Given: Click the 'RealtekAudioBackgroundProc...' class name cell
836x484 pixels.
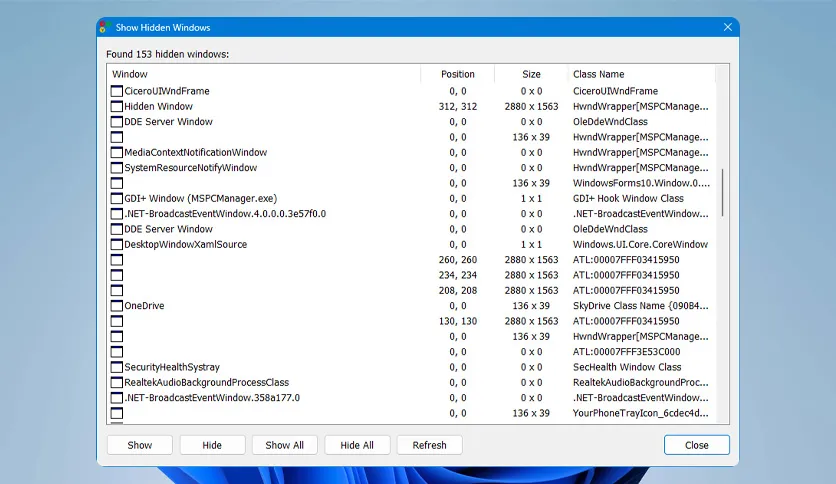Looking at the screenshot, I should click(641, 383).
